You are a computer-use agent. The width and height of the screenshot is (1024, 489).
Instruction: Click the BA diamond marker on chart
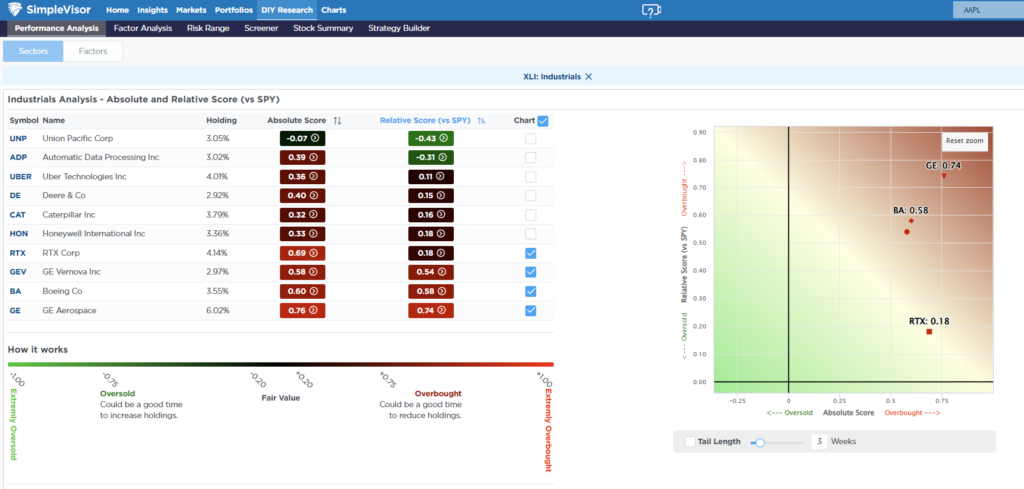(x=910, y=221)
